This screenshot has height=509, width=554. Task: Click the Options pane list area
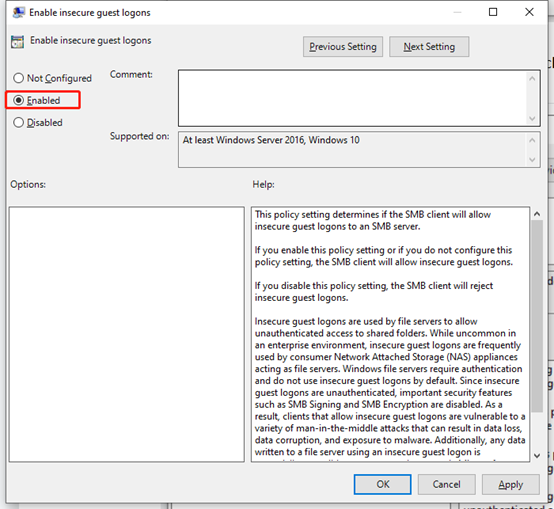[126, 334]
